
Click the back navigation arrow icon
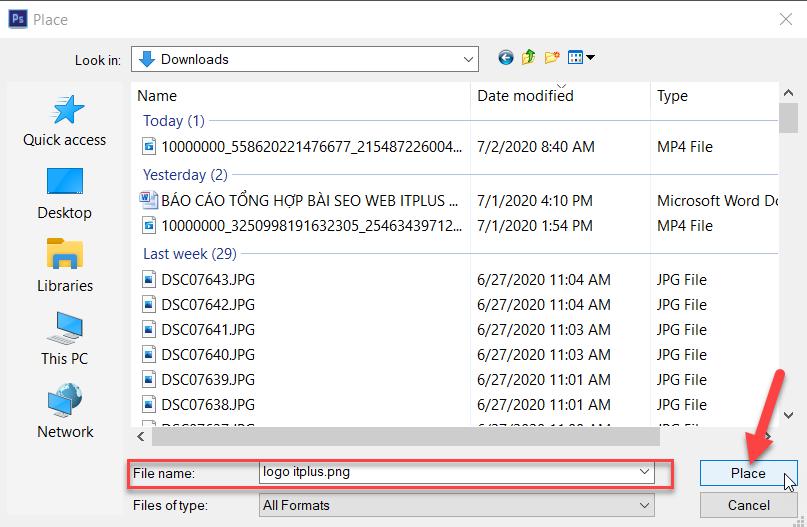[x=506, y=58]
